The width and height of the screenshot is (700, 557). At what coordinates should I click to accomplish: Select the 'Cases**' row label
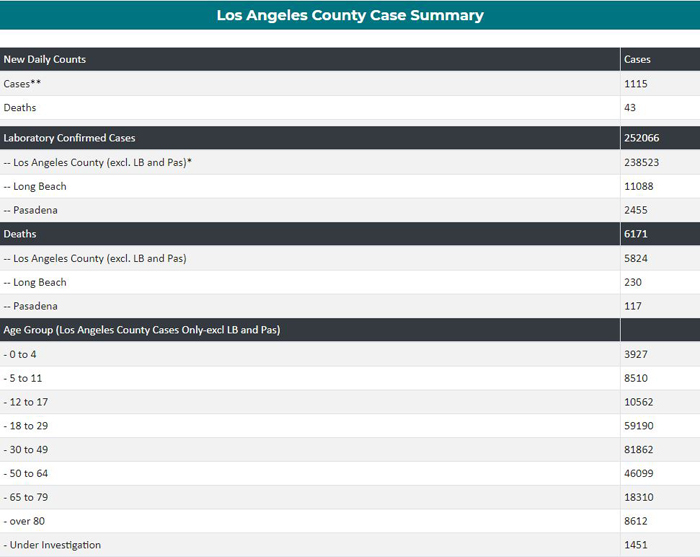pyautogui.click(x=22, y=83)
